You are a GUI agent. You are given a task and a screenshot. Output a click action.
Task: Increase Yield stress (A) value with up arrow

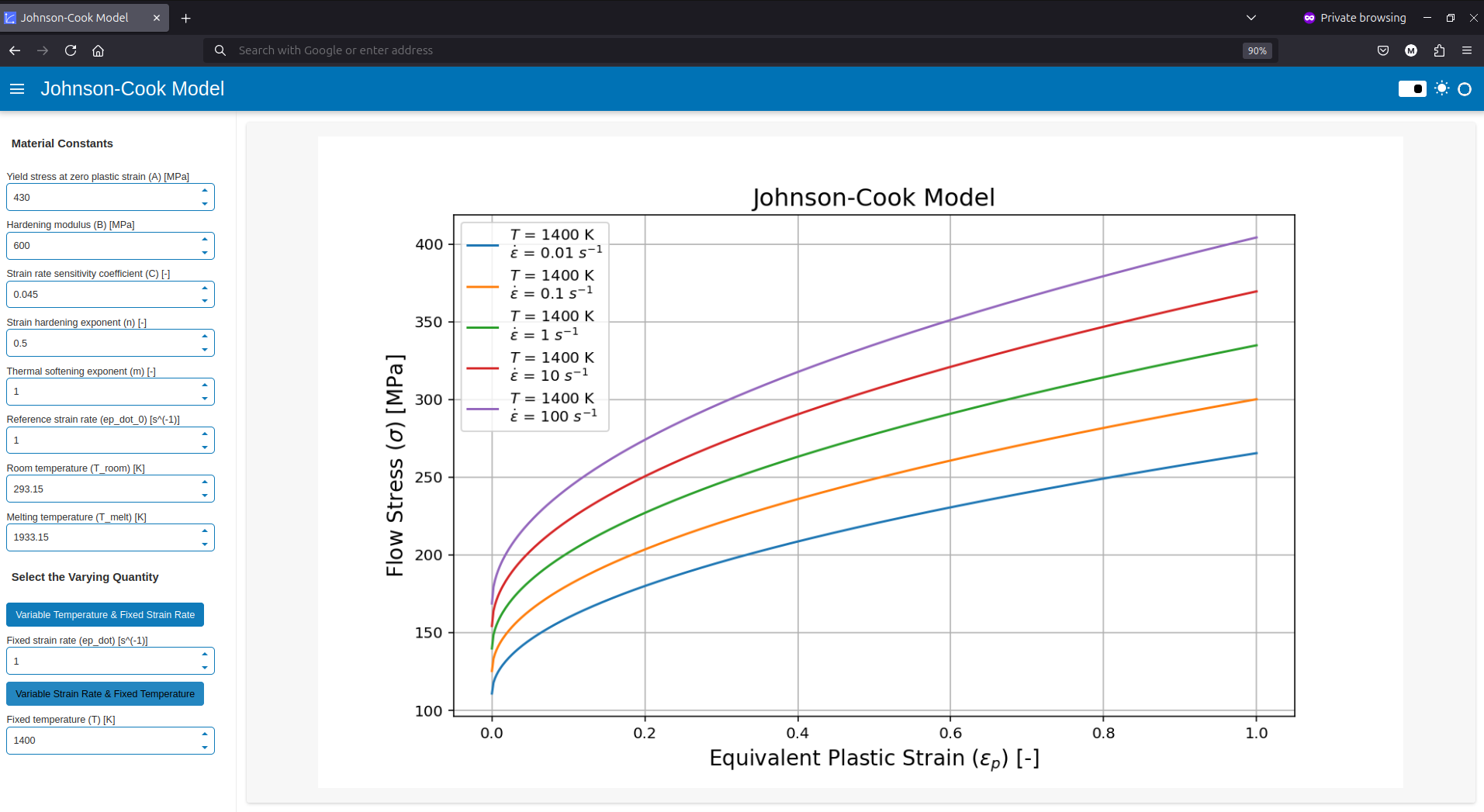(205, 191)
